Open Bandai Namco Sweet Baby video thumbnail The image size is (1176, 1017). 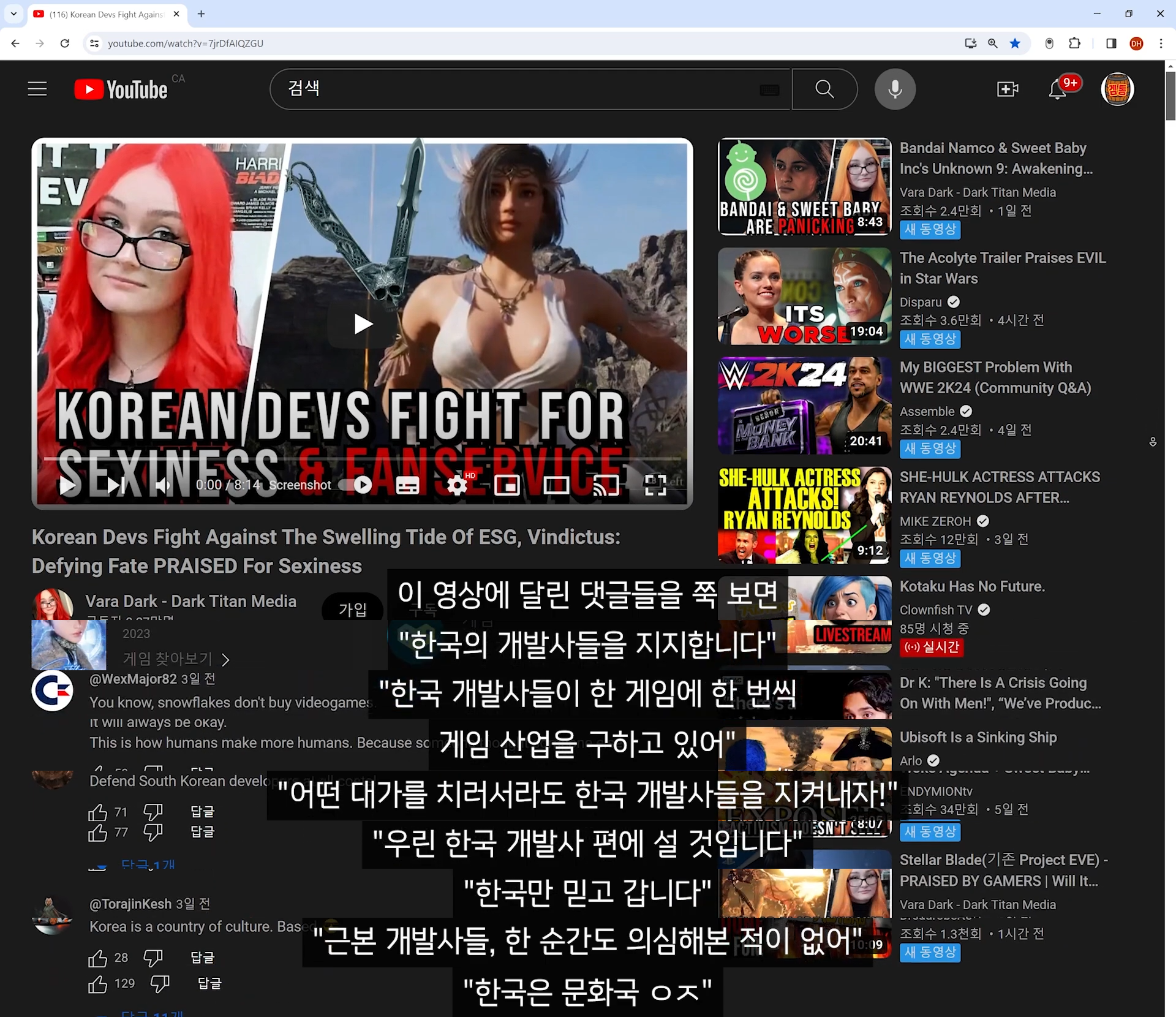point(804,186)
